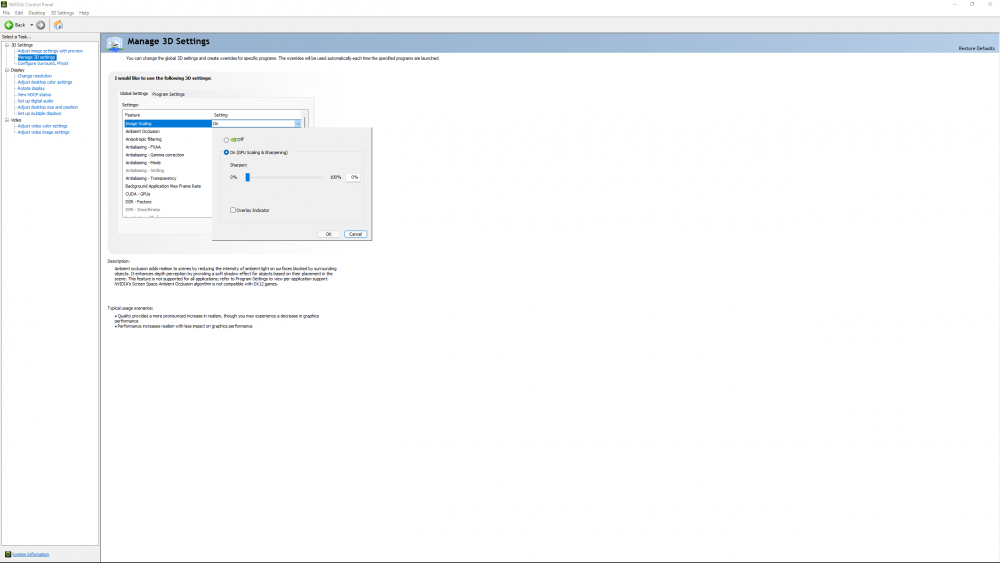Image resolution: width=1000 pixels, height=563 pixels.
Task: Click OK in the Image Scaling popup
Action: (x=328, y=234)
